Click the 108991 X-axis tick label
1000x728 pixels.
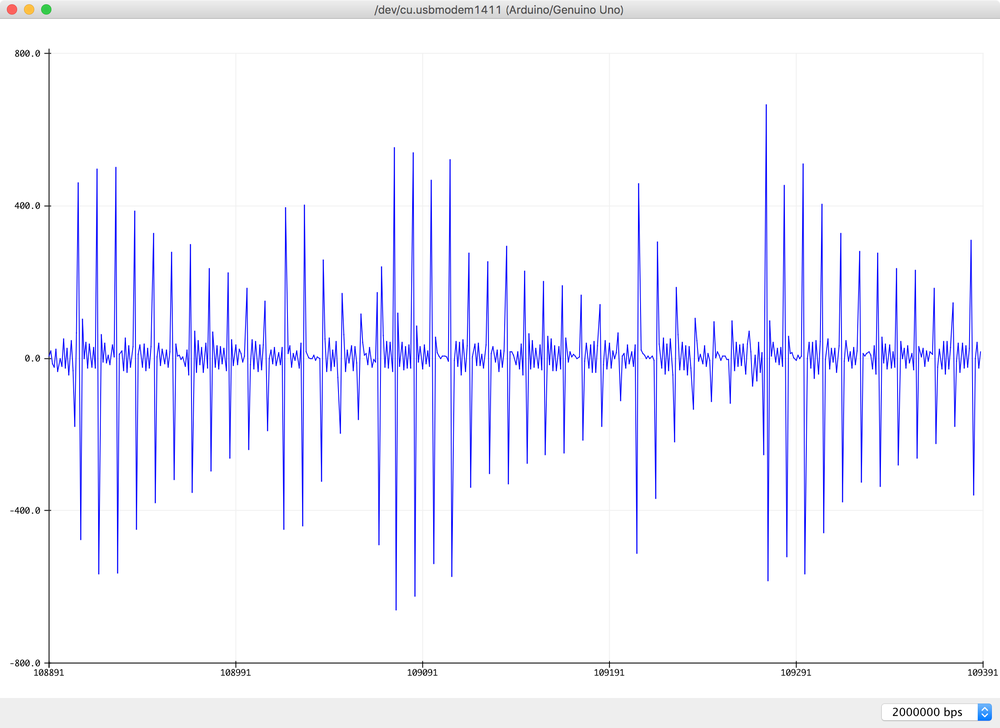(236, 675)
